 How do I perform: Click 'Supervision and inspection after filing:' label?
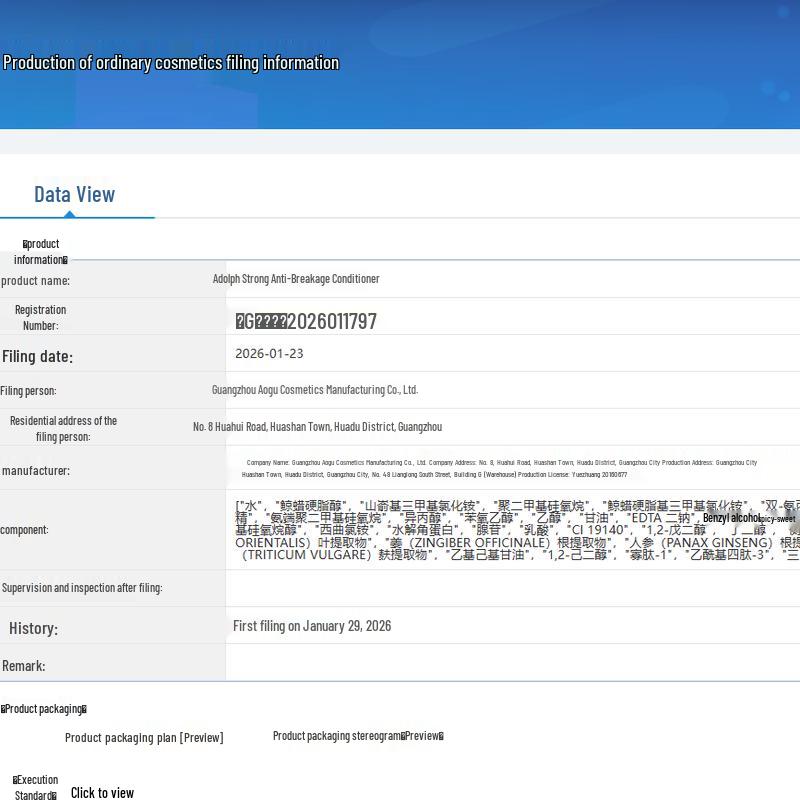point(82,588)
